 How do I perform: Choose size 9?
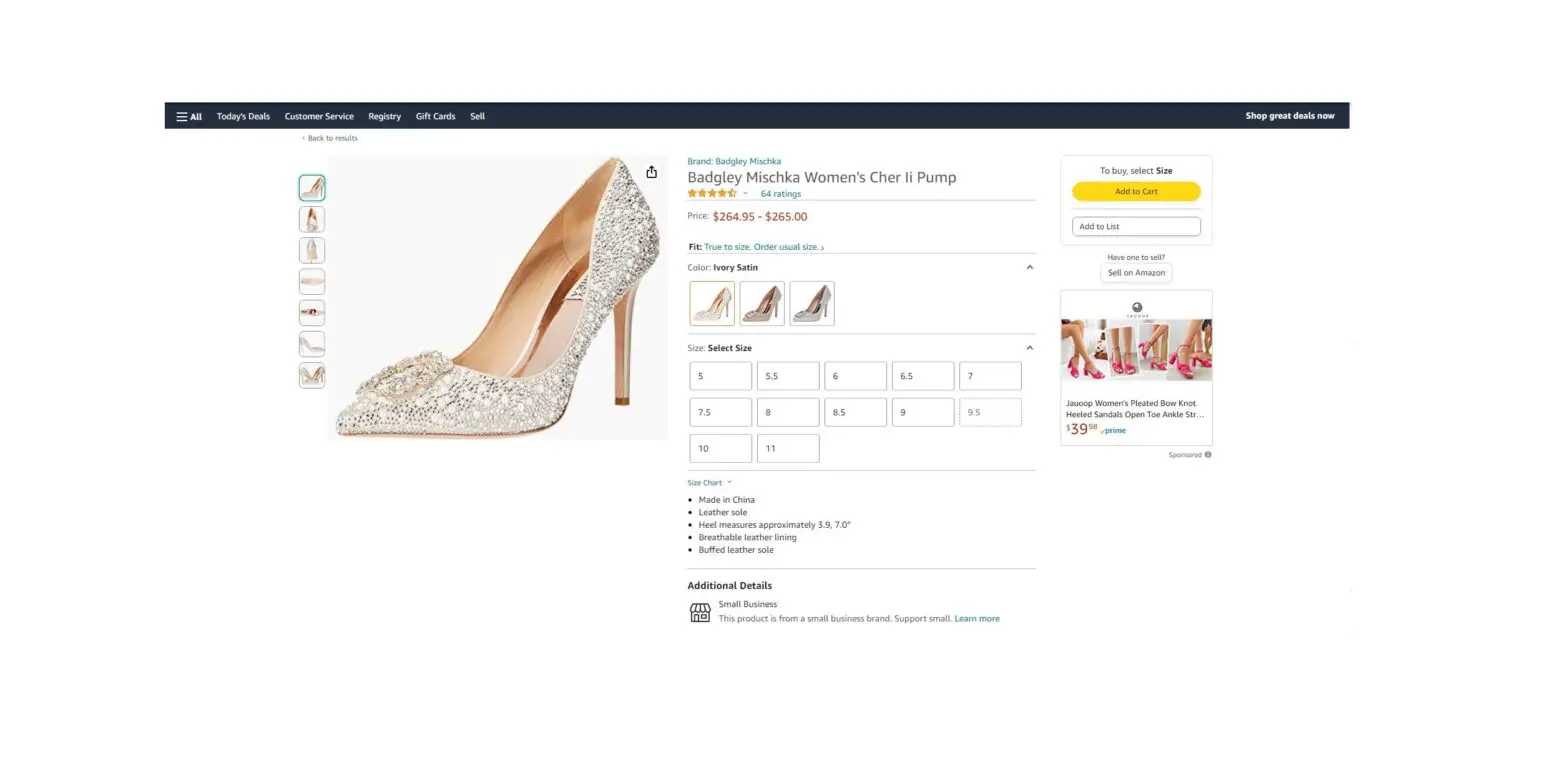pos(923,412)
